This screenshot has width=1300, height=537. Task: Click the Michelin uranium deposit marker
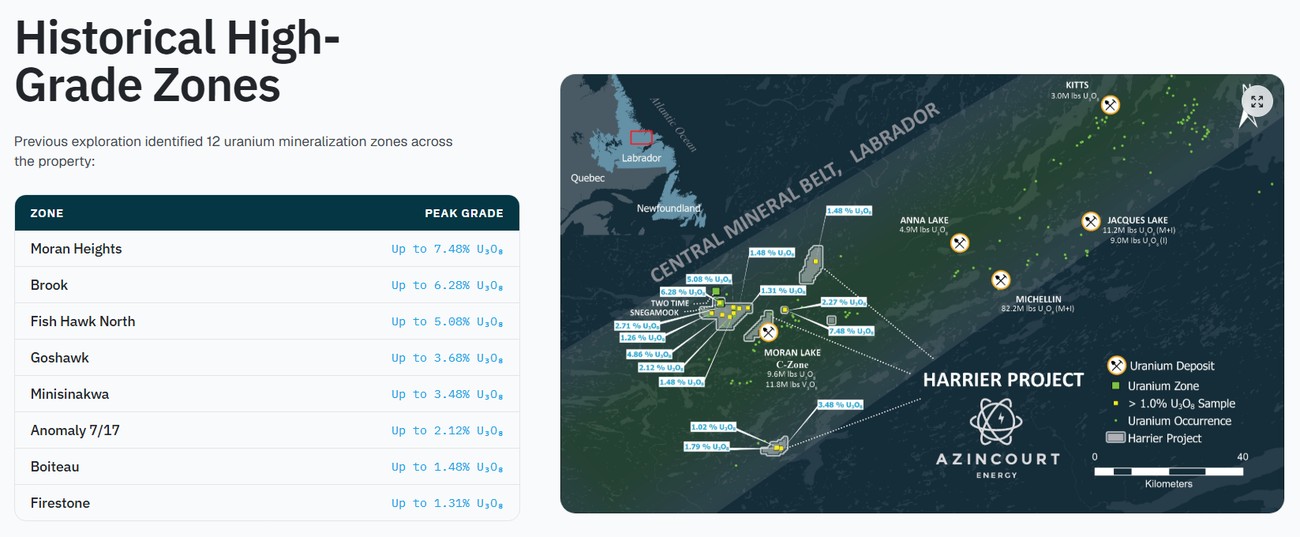point(1001,280)
